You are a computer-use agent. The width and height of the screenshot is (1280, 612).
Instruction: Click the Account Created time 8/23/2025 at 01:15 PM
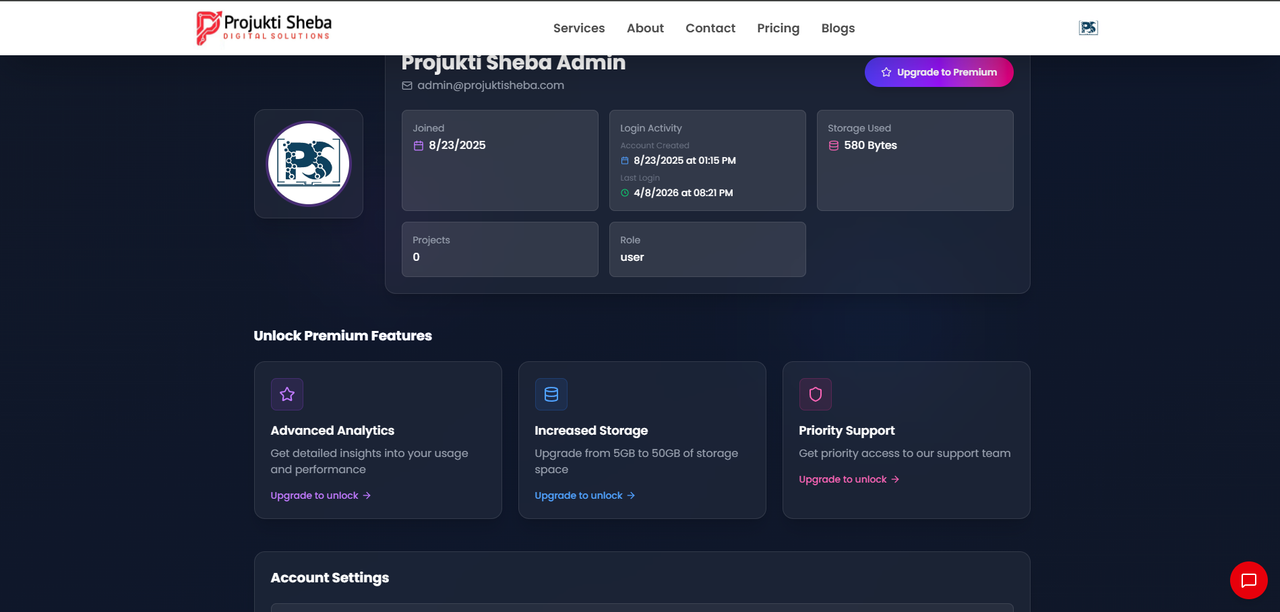pyautogui.click(x=685, y=161)
